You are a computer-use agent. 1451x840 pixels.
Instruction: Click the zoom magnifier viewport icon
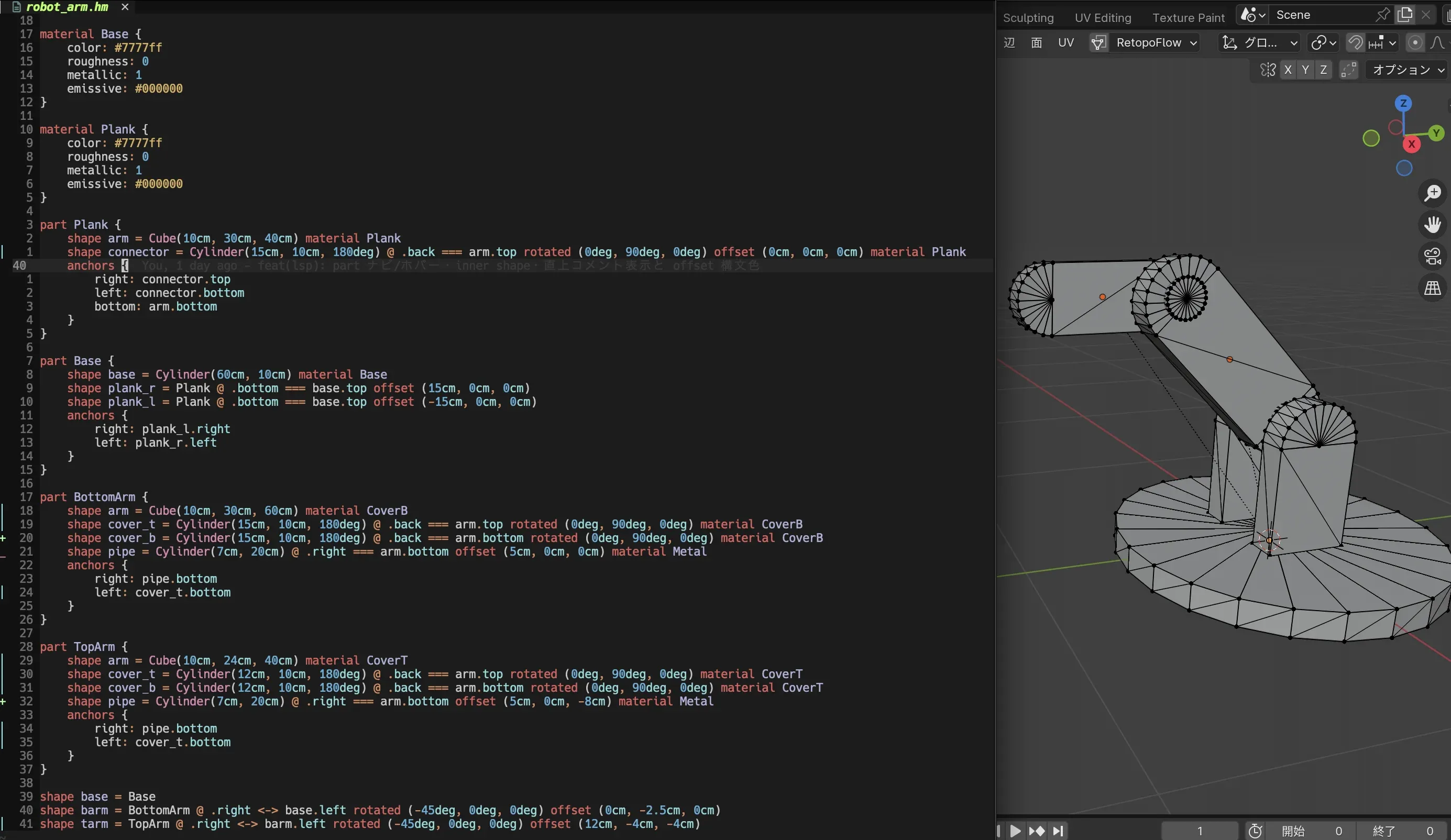[1433, 193]
